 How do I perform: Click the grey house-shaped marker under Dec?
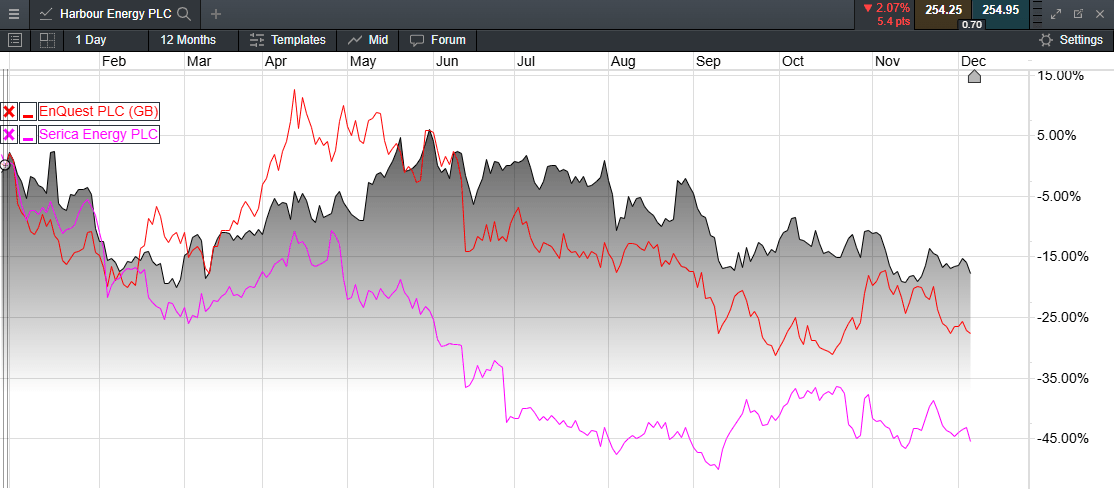tap(974, 77)
